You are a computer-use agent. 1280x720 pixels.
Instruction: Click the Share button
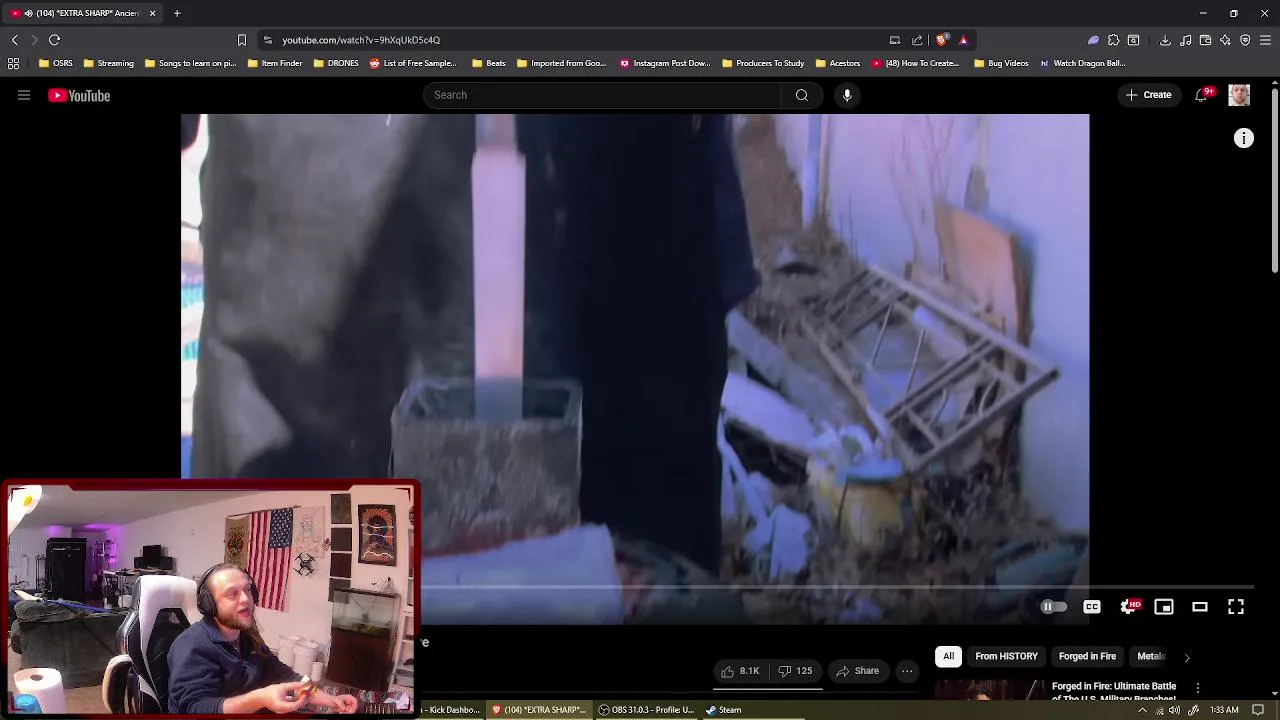pyautogui.click(x=858, y=671)
